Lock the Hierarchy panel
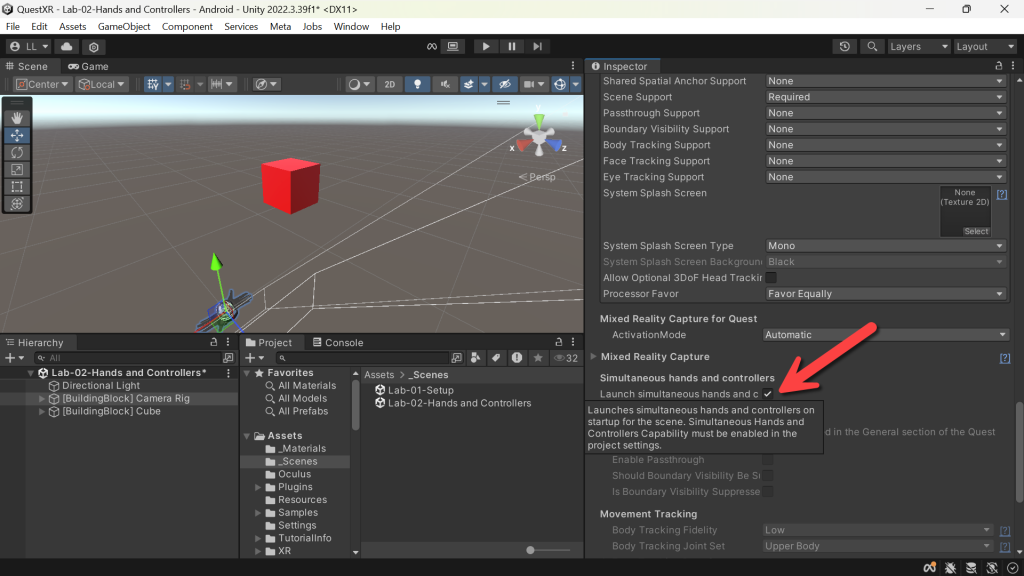 [x=214, y=342]
